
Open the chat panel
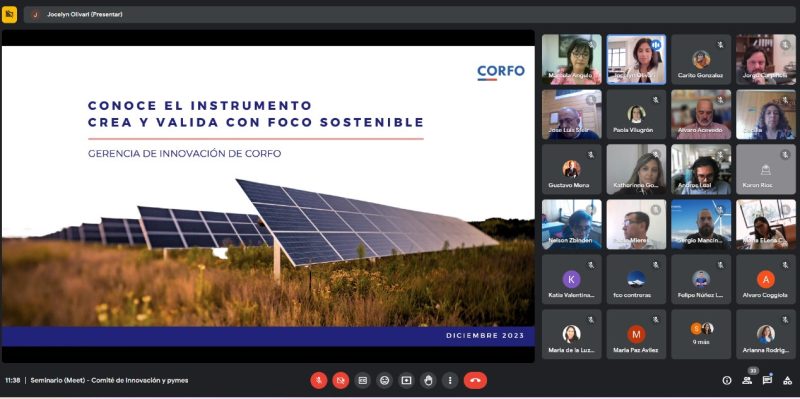[767, 381]
